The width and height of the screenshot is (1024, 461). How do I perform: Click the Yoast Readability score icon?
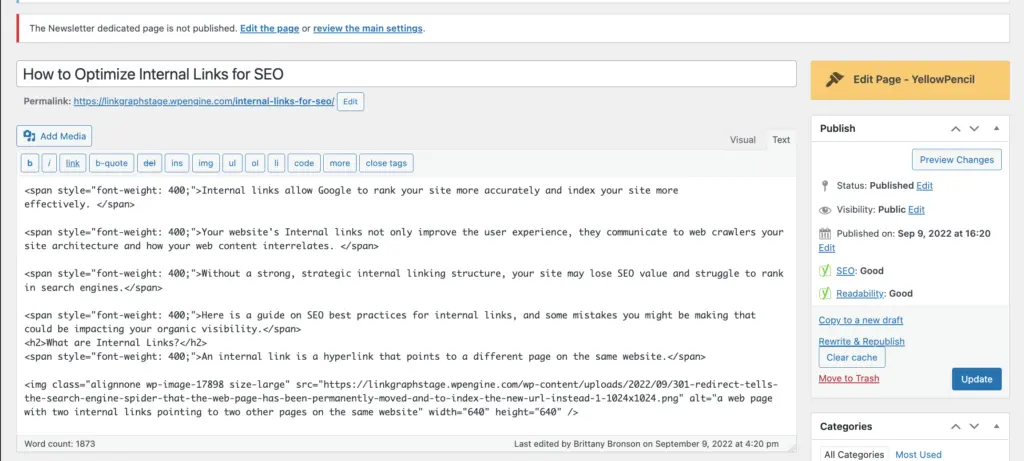click(x=824, y=294)
